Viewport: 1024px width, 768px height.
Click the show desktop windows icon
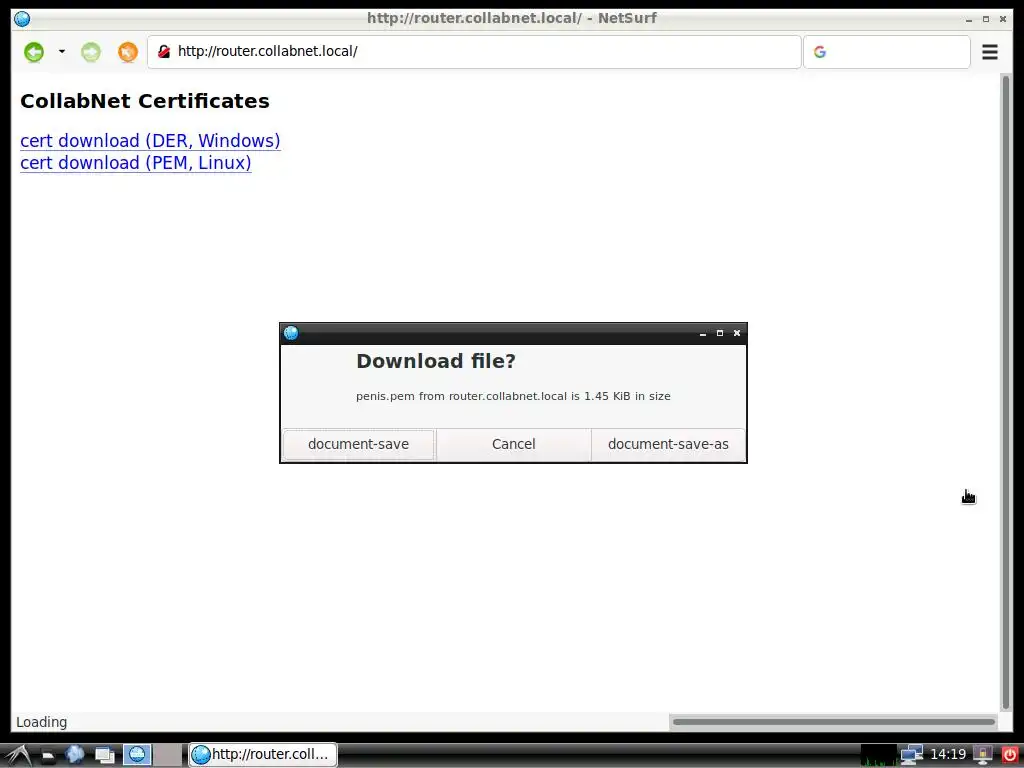tap(104, 756)
